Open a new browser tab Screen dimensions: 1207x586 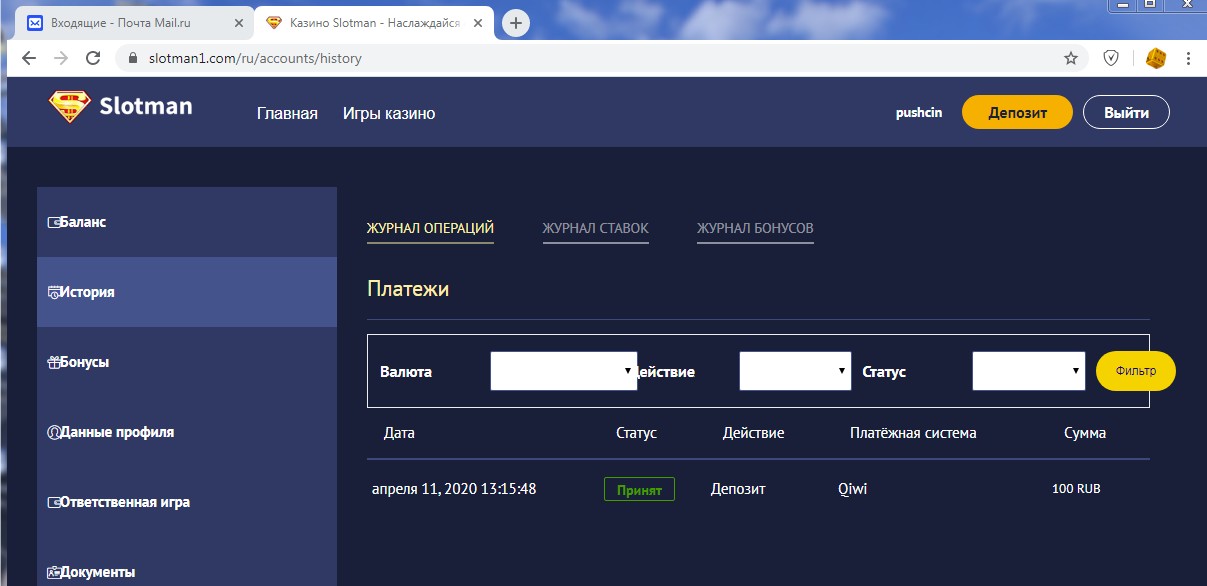pyautogui.click(x=516, y=22)
